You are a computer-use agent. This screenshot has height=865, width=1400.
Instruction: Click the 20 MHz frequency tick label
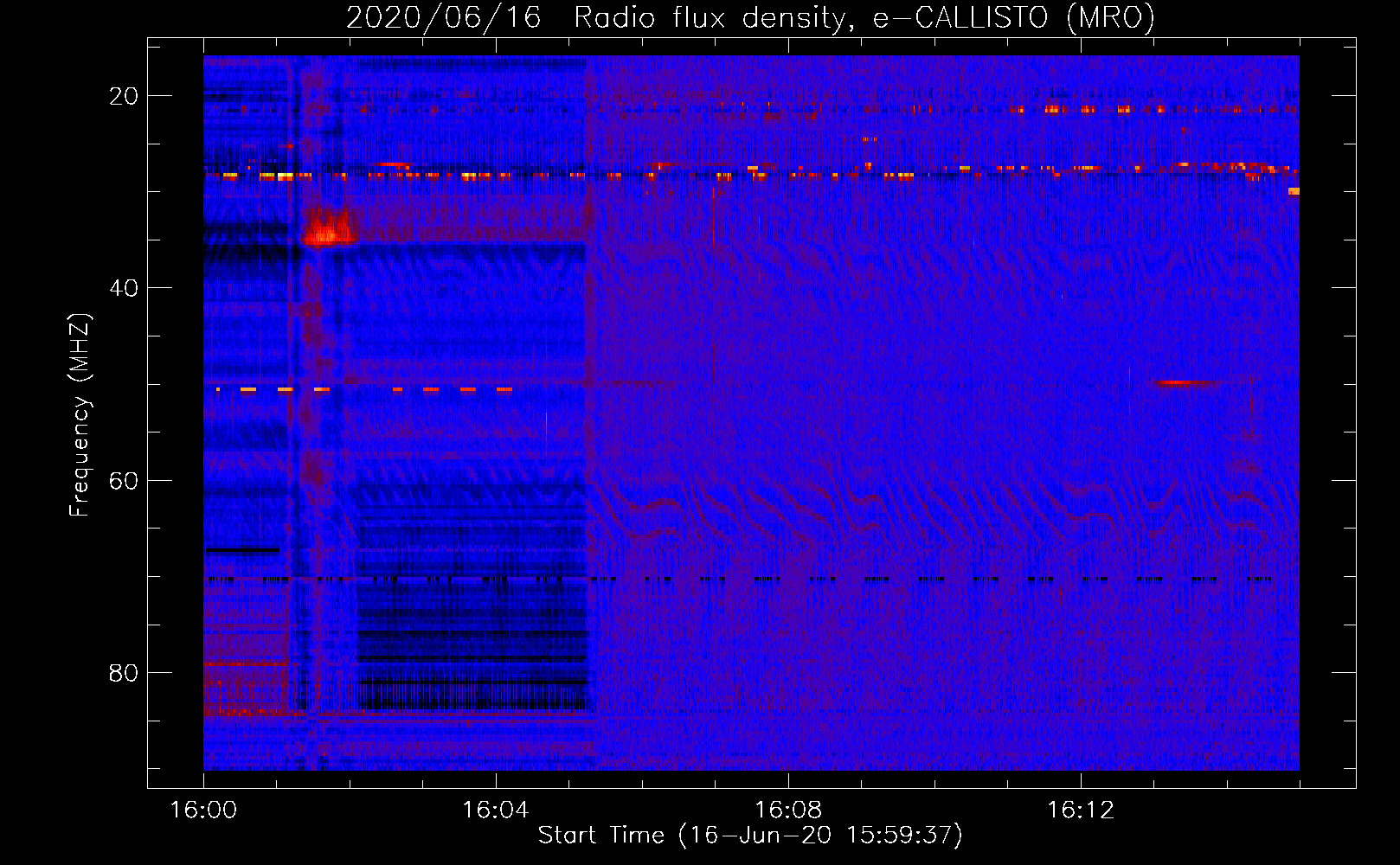point(124,96)
